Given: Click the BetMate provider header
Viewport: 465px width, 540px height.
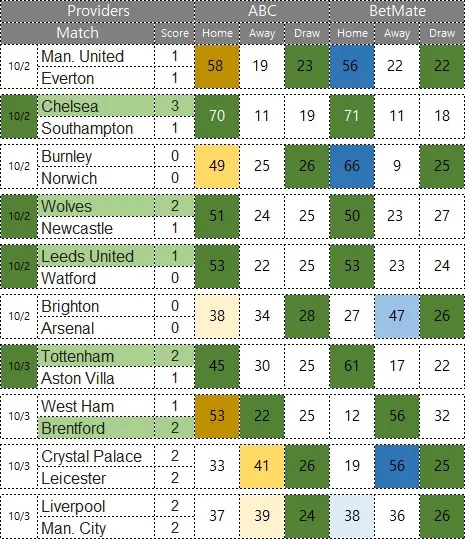Looking at the screenshot, I should click(x=397, y=11).
